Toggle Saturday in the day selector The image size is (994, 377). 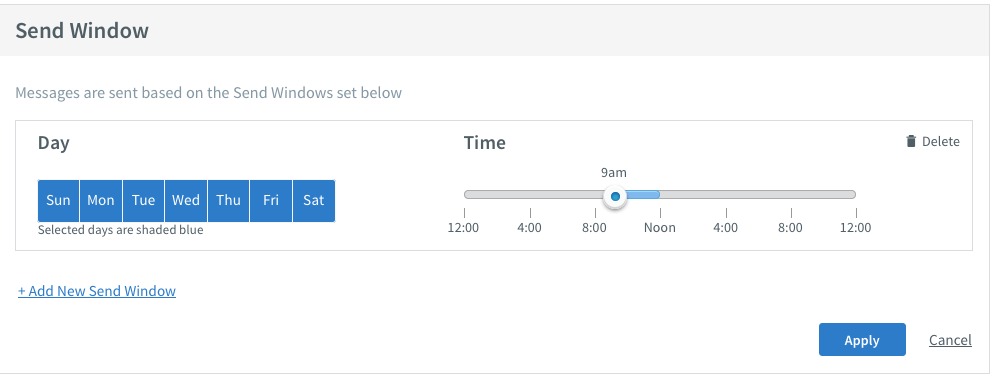click(314, 201)
